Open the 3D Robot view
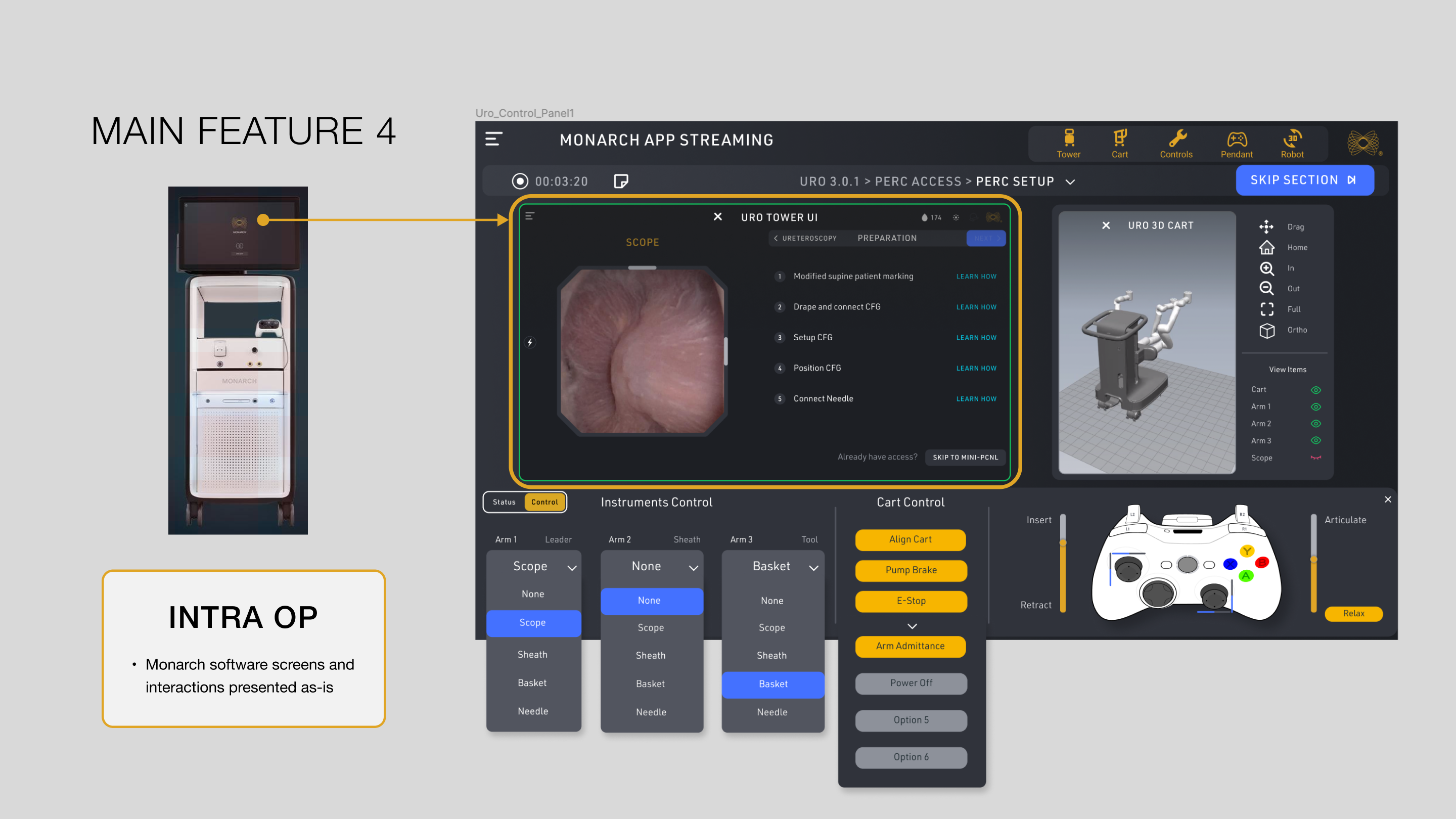Image resolution: width=1456 pixels, height=819 pixels. click(1292, 144)
